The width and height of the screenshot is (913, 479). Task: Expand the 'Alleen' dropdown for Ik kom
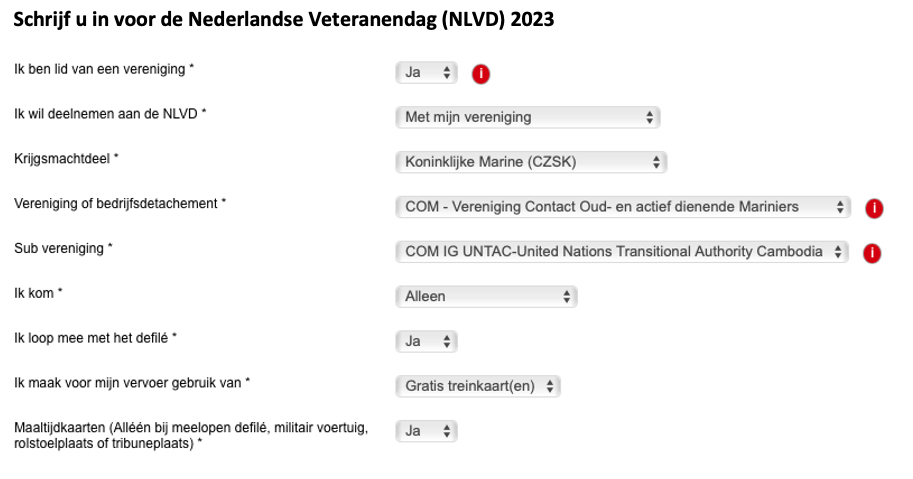tap(486, 296)
